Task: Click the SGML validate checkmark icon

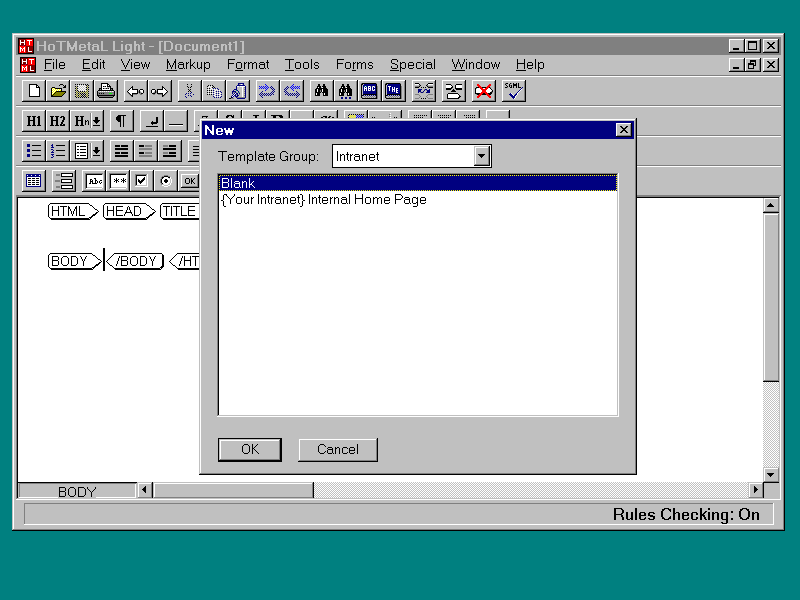Action: pyautogui.click(x=514, y=91)
